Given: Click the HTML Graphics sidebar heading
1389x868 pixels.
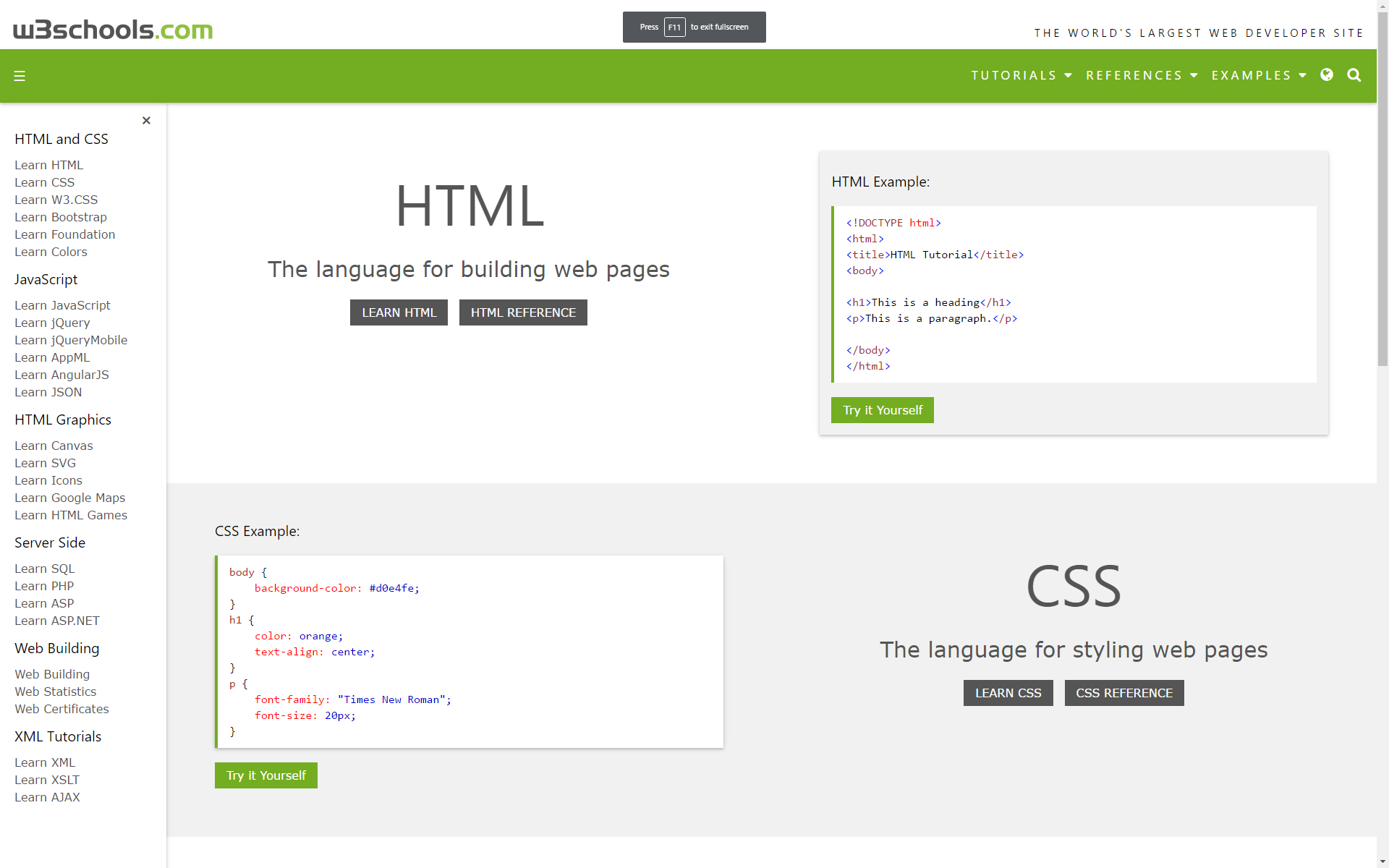Looking at the screenshot, I should [63, 420].
